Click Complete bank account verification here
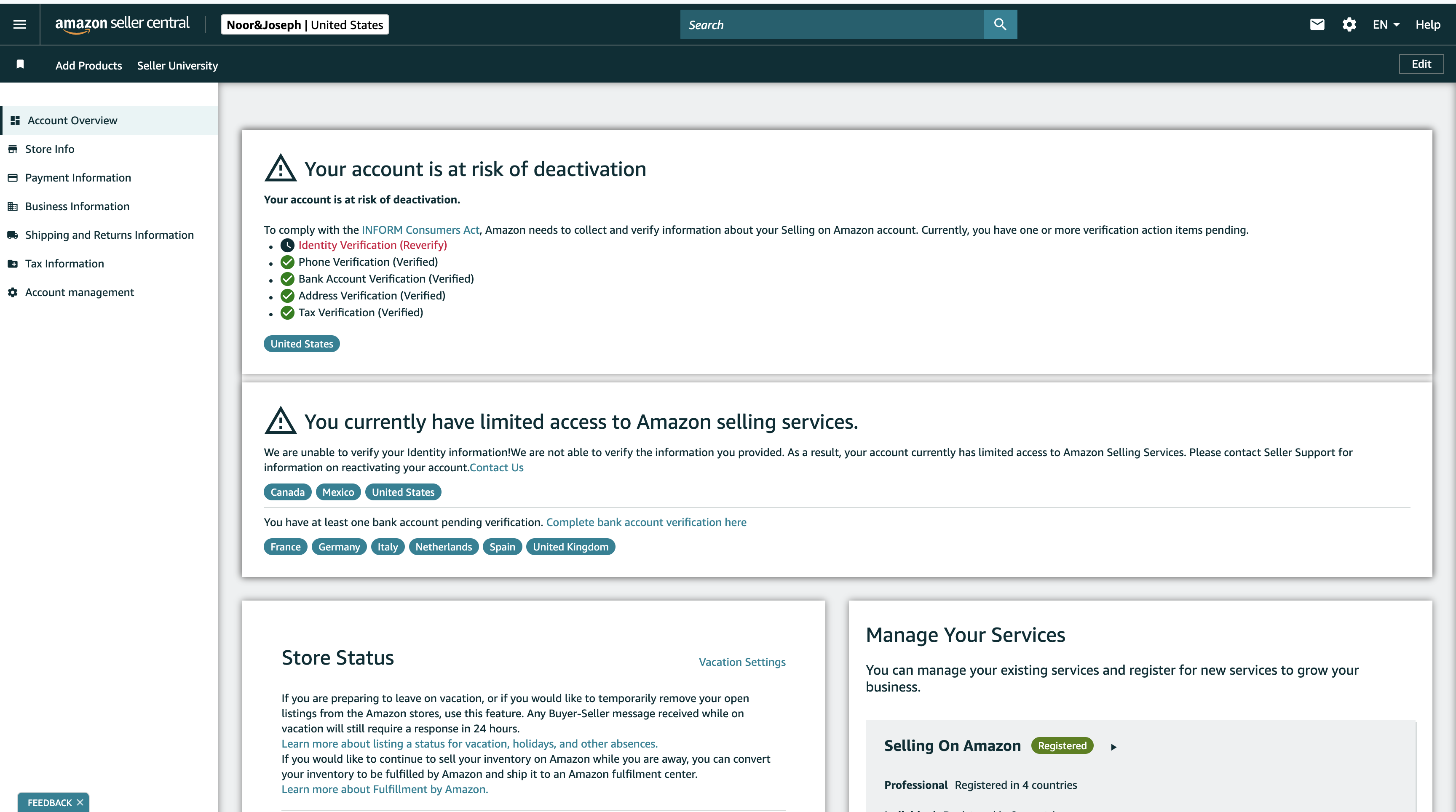The width and height of the screenshot is (1456, 812). (x=646, y=522)
